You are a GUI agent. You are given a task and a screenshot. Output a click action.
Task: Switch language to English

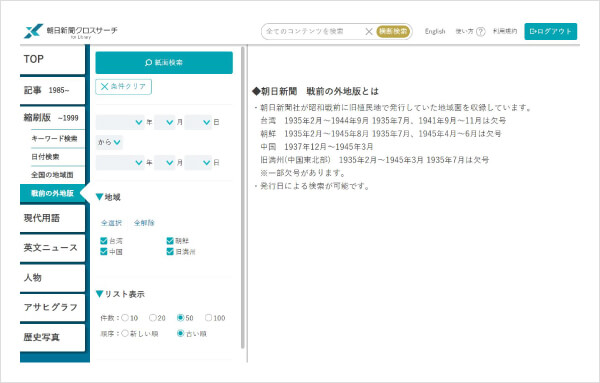click(435, 31)
